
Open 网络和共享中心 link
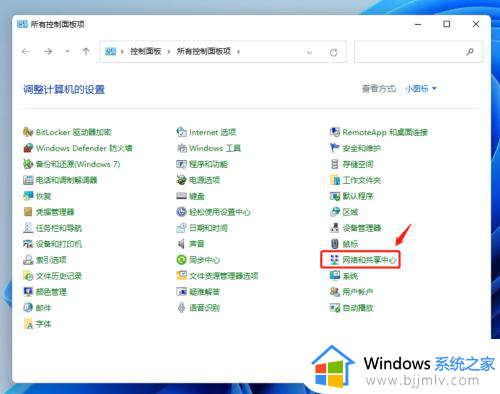pos(369,260)
